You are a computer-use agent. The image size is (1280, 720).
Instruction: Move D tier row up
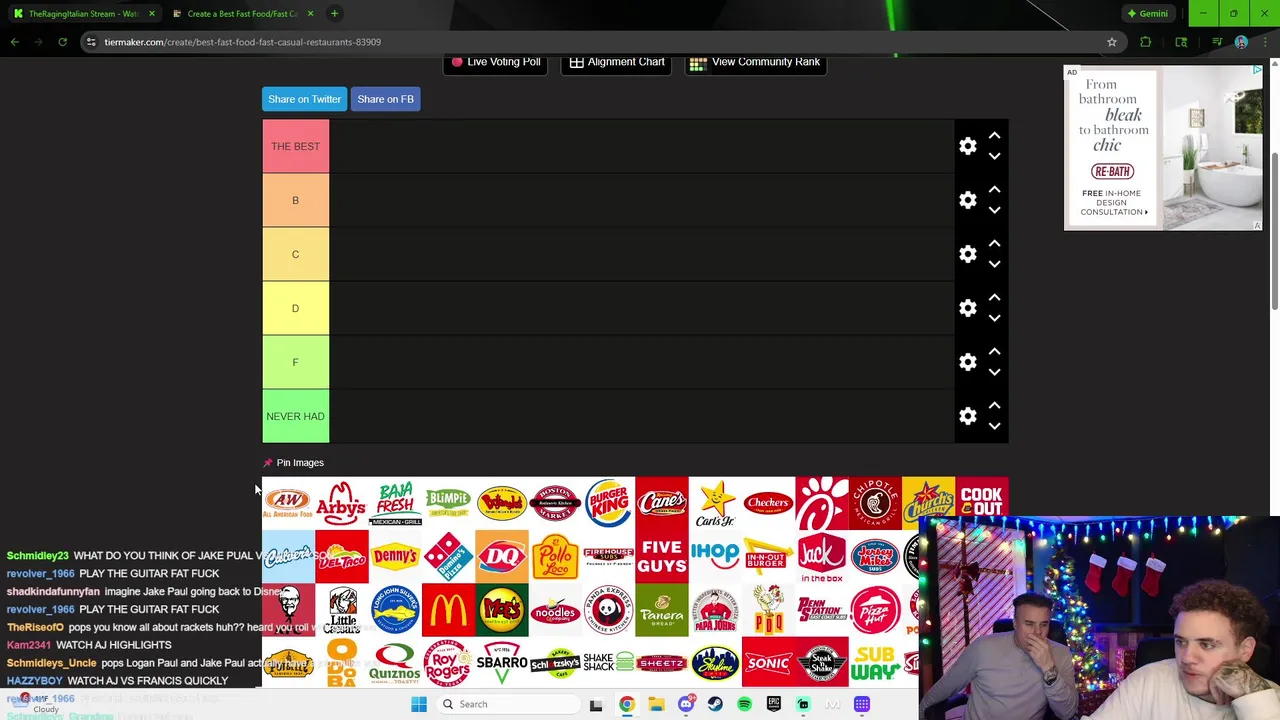pyautogui.click(x=994, y=297)
